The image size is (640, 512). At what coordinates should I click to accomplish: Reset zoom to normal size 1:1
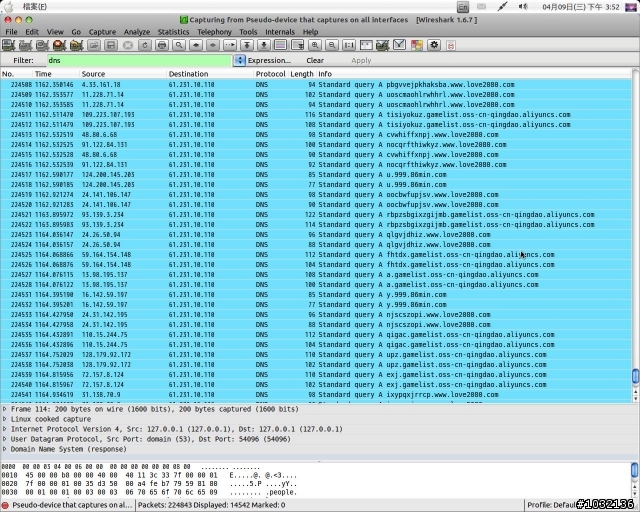click(349, 45)
